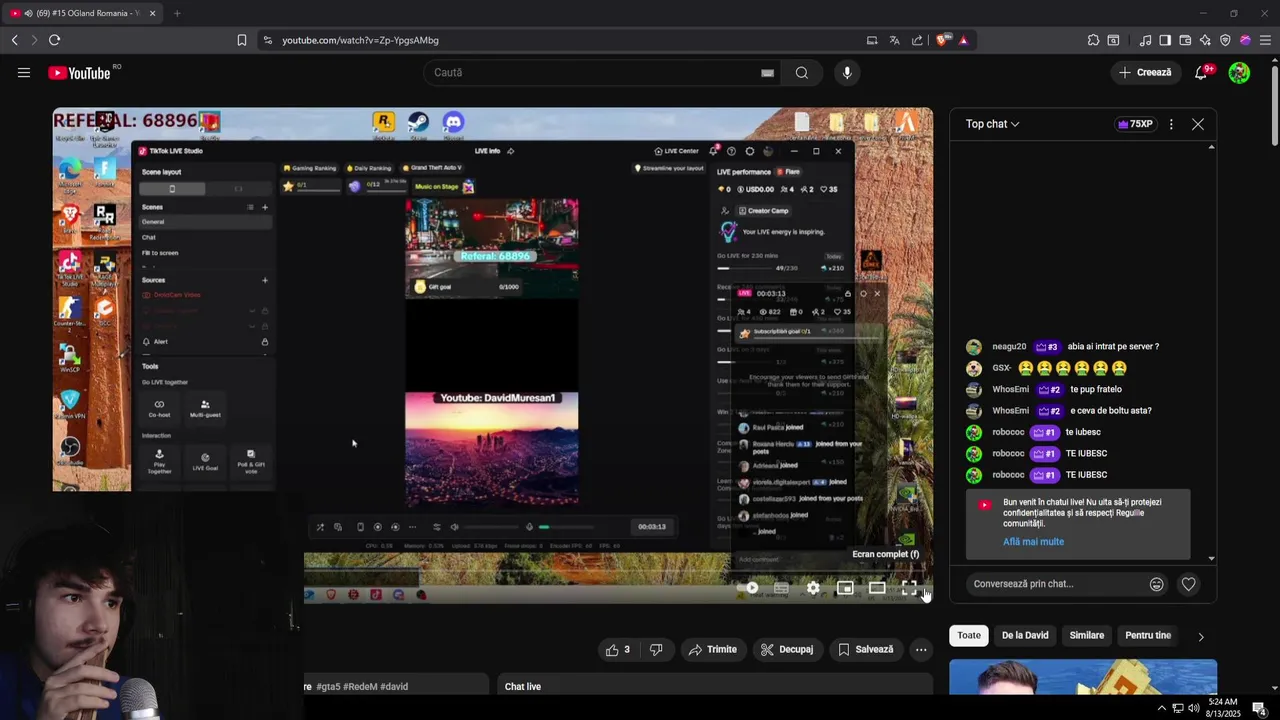Reload the page in the browser
Image resolution: width=1280 pixels, height=720 pixels.
[x=54, y=40]
